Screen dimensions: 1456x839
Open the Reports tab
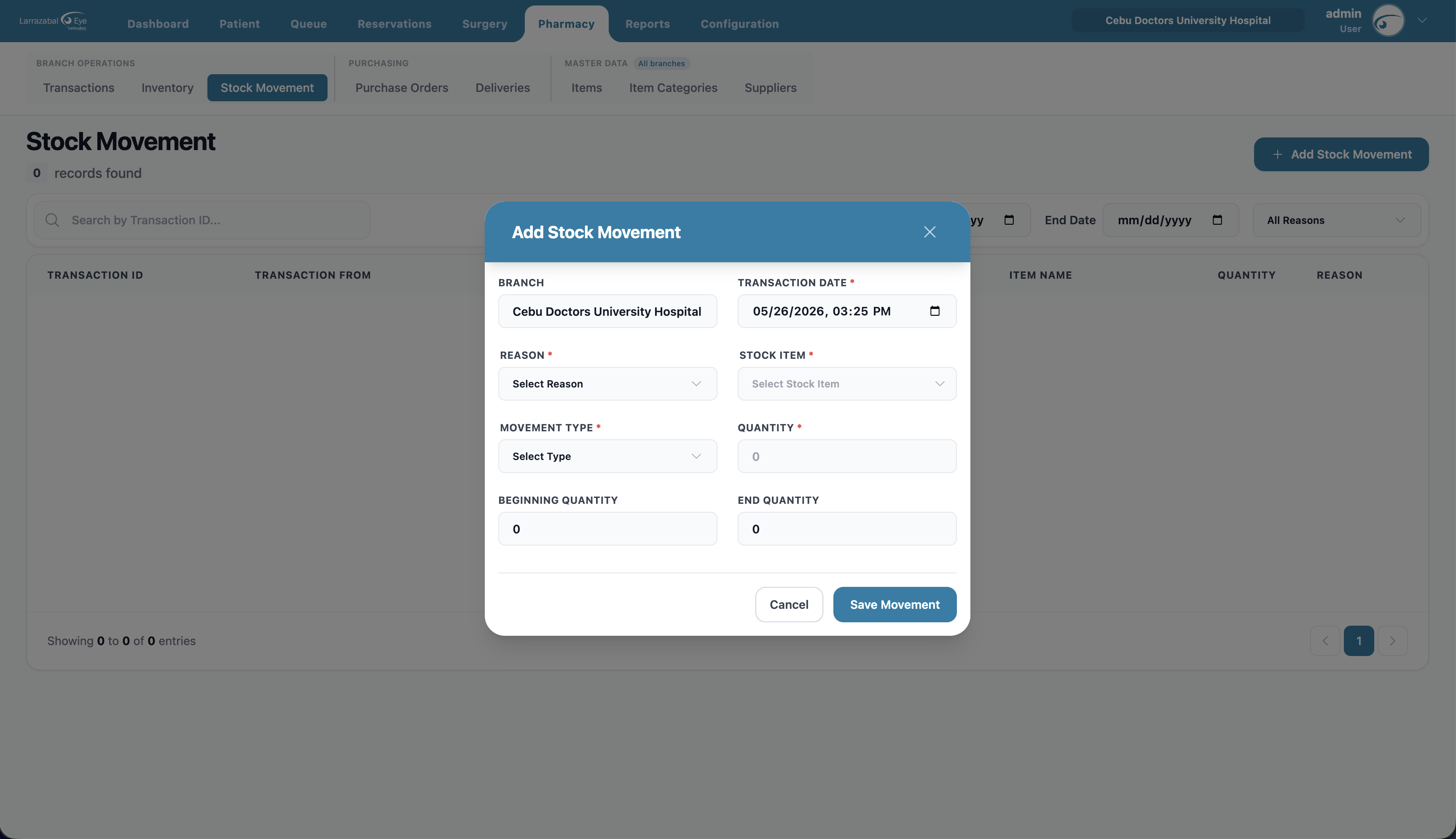[x=647, y=24]
